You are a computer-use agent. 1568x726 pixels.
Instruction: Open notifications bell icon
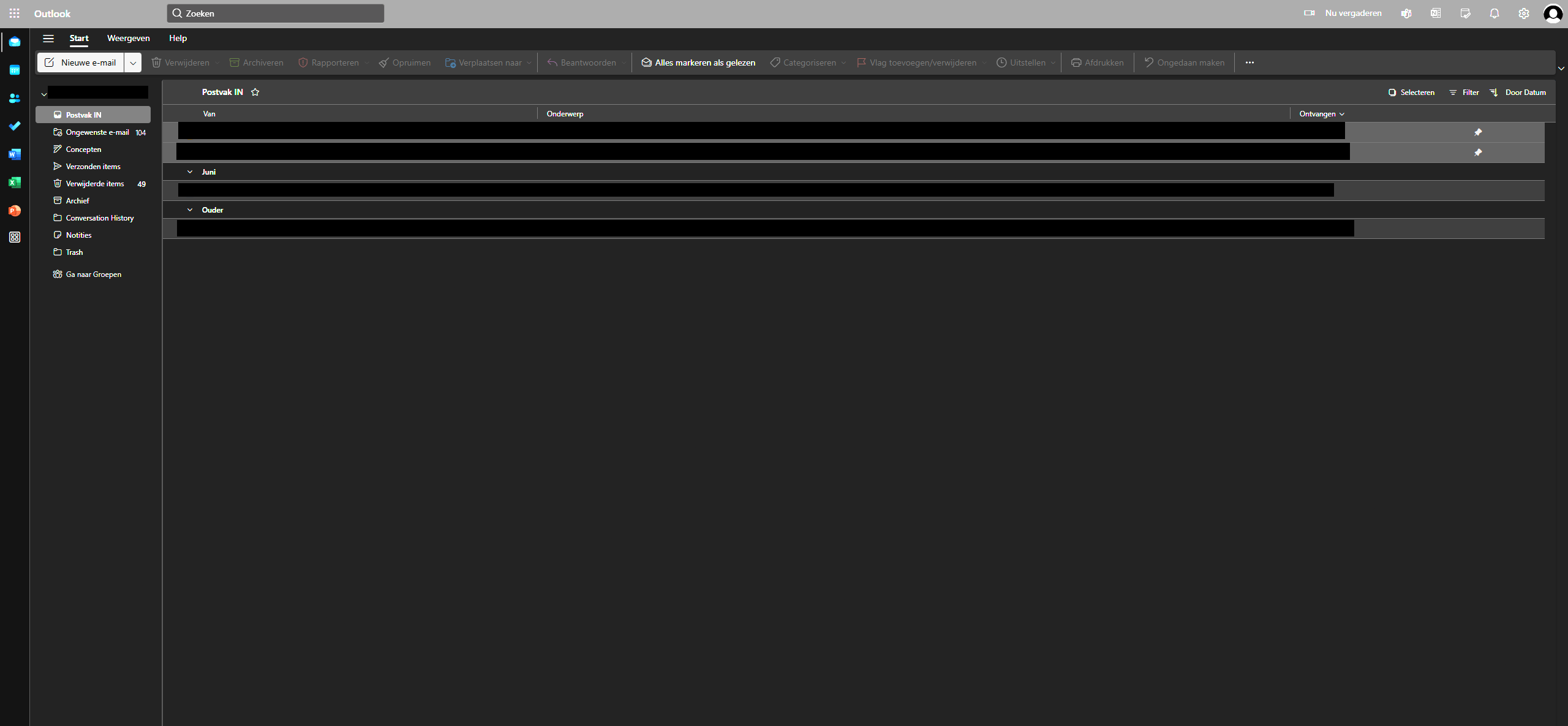tap(1494, 13)
